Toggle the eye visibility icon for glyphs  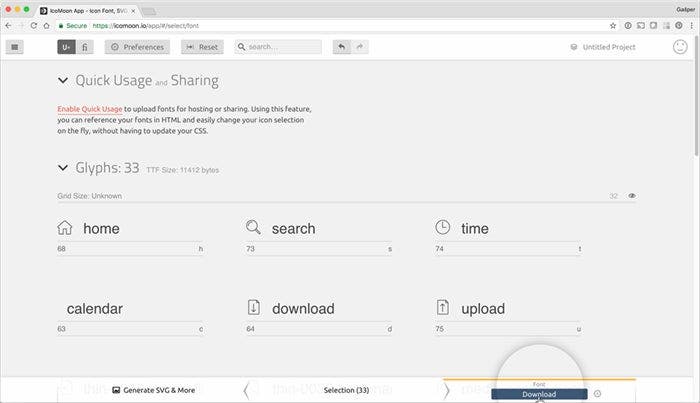[632, 196]
